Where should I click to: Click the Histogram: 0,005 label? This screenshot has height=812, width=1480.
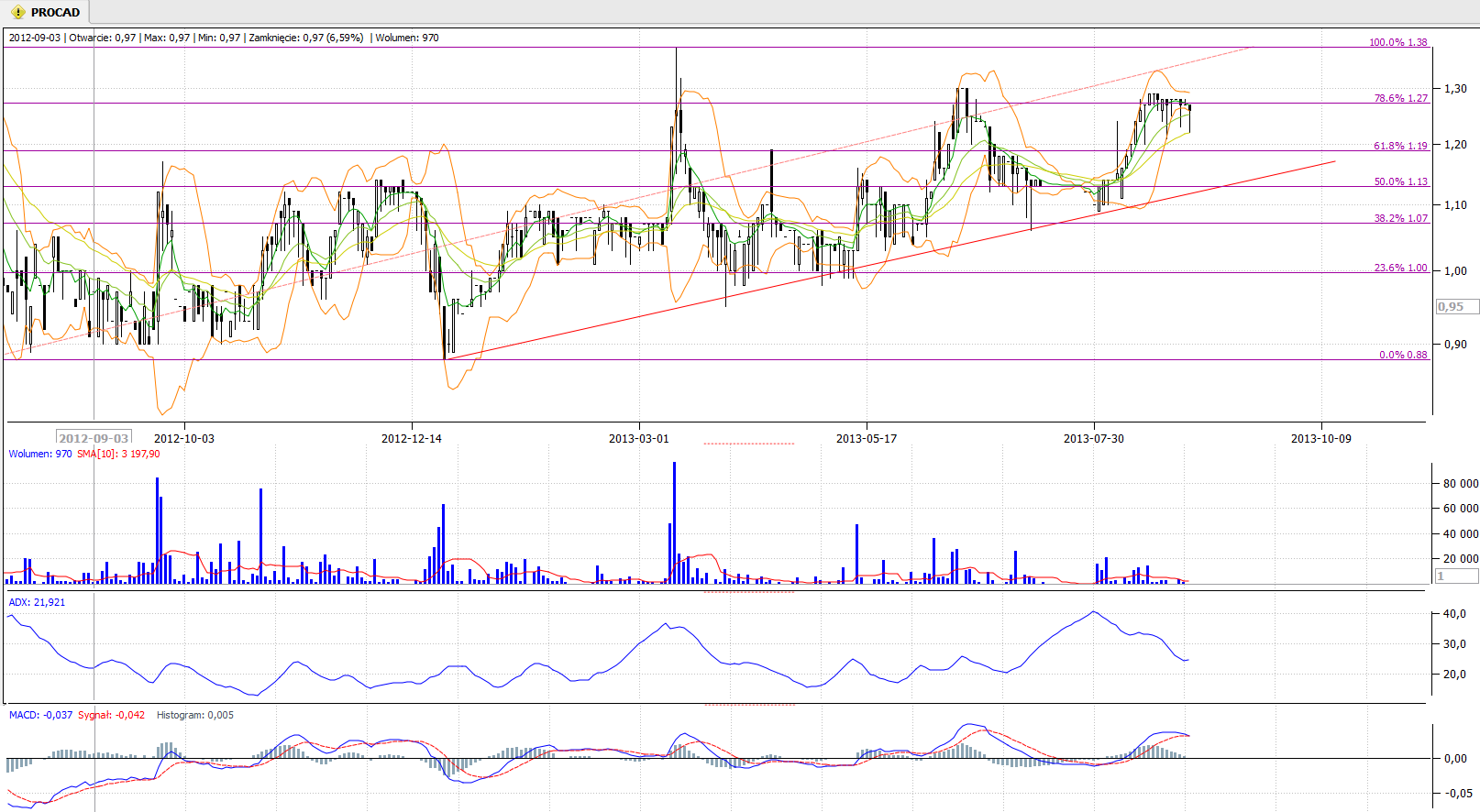195,715
